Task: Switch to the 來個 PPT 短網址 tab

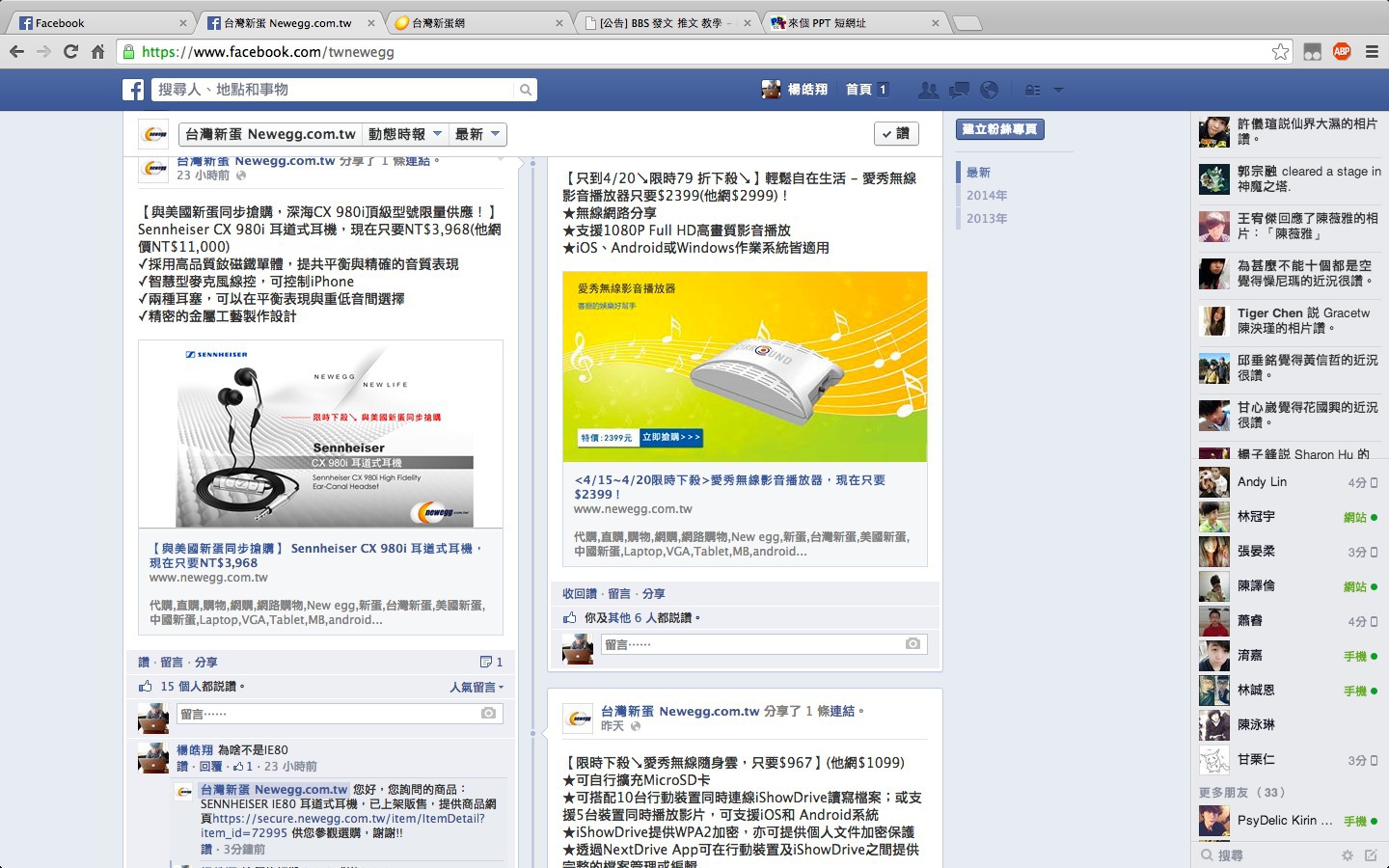Action: pos(854,23)
